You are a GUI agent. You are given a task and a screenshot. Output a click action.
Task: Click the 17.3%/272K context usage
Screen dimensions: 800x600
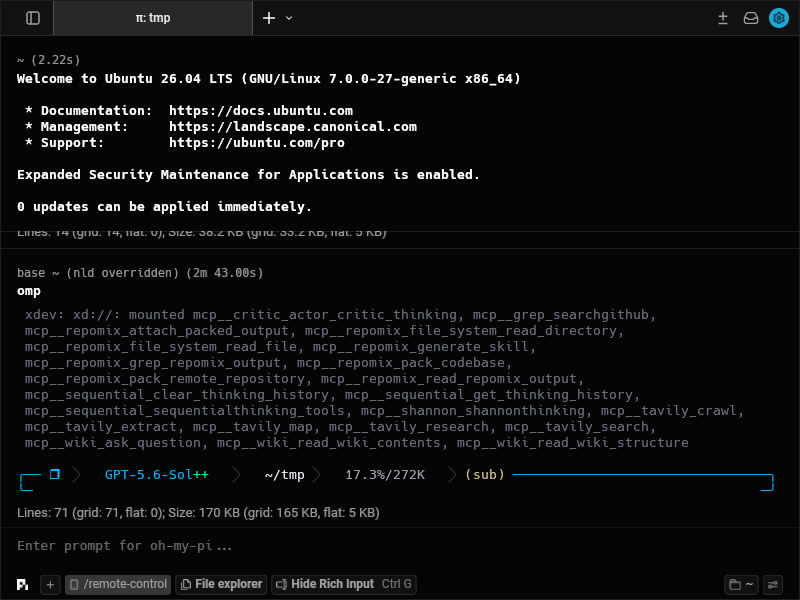tap(385, 474)
